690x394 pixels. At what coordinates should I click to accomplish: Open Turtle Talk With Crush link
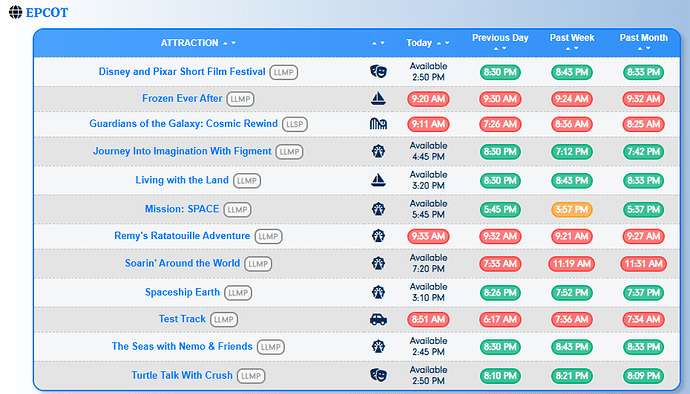(x=182, y=375)
